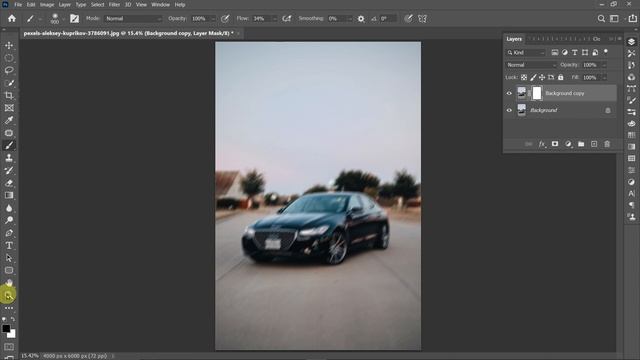Select the Eraser tool
Image resolution: width=640 pixels, height=360 pixels.
tap(9, 183)
